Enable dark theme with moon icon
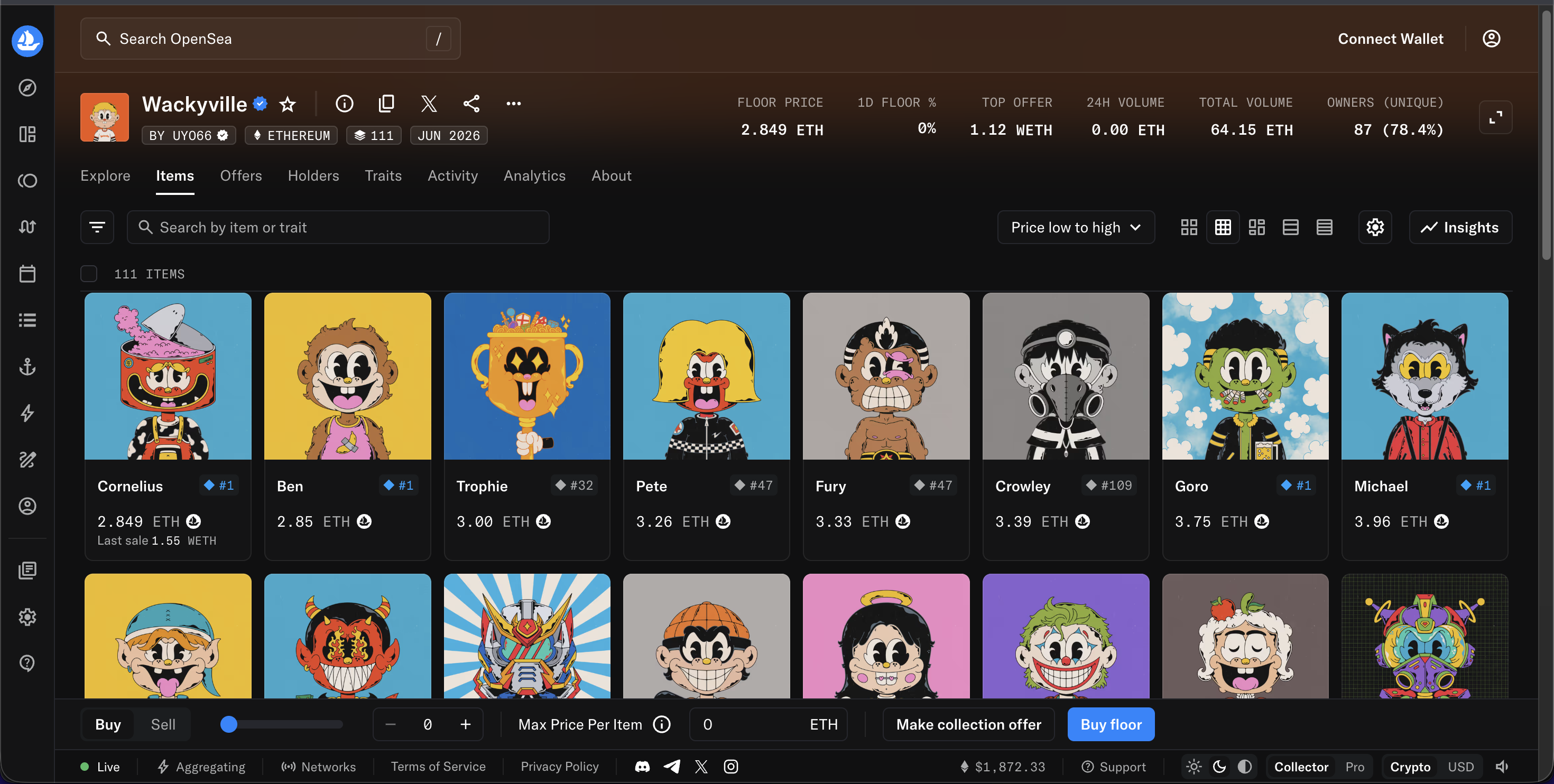The width and height of the screenshot is (1554, 784). 1219,767
